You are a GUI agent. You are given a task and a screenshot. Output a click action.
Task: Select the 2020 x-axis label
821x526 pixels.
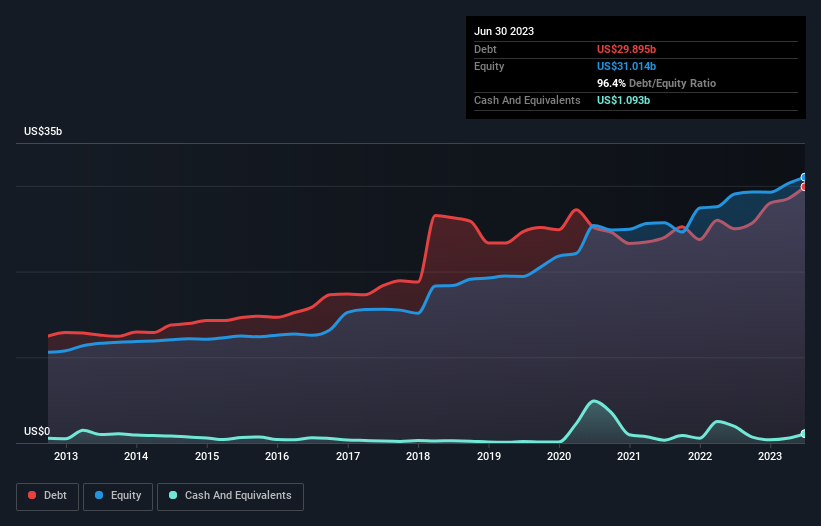pyautogui.click(x=559, y=456)
